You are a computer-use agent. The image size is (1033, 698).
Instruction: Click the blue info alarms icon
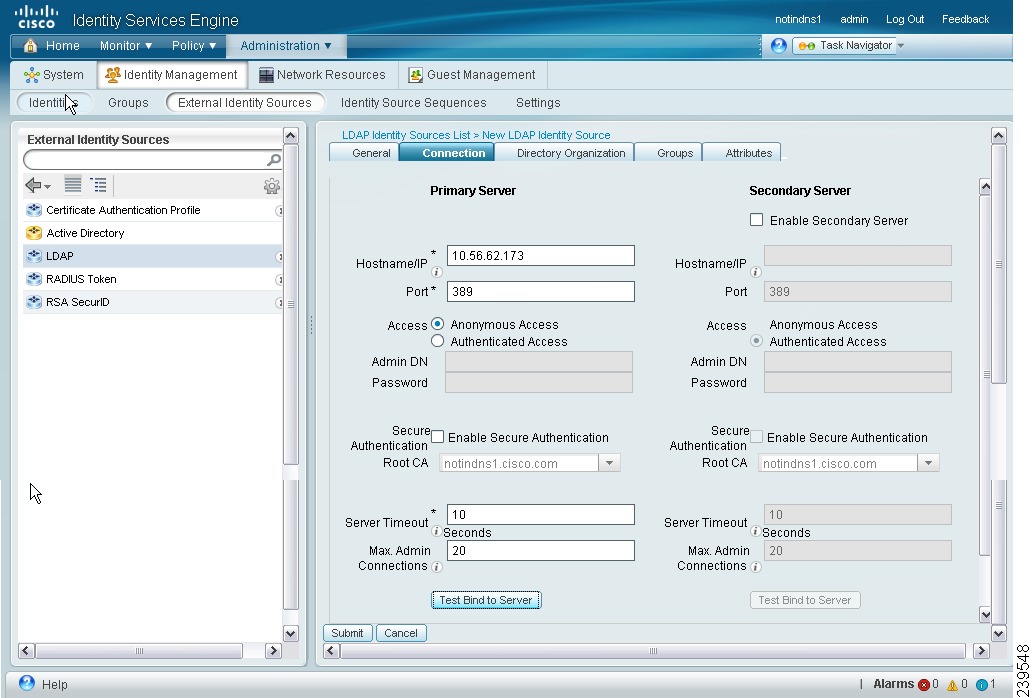click(982, 685)
